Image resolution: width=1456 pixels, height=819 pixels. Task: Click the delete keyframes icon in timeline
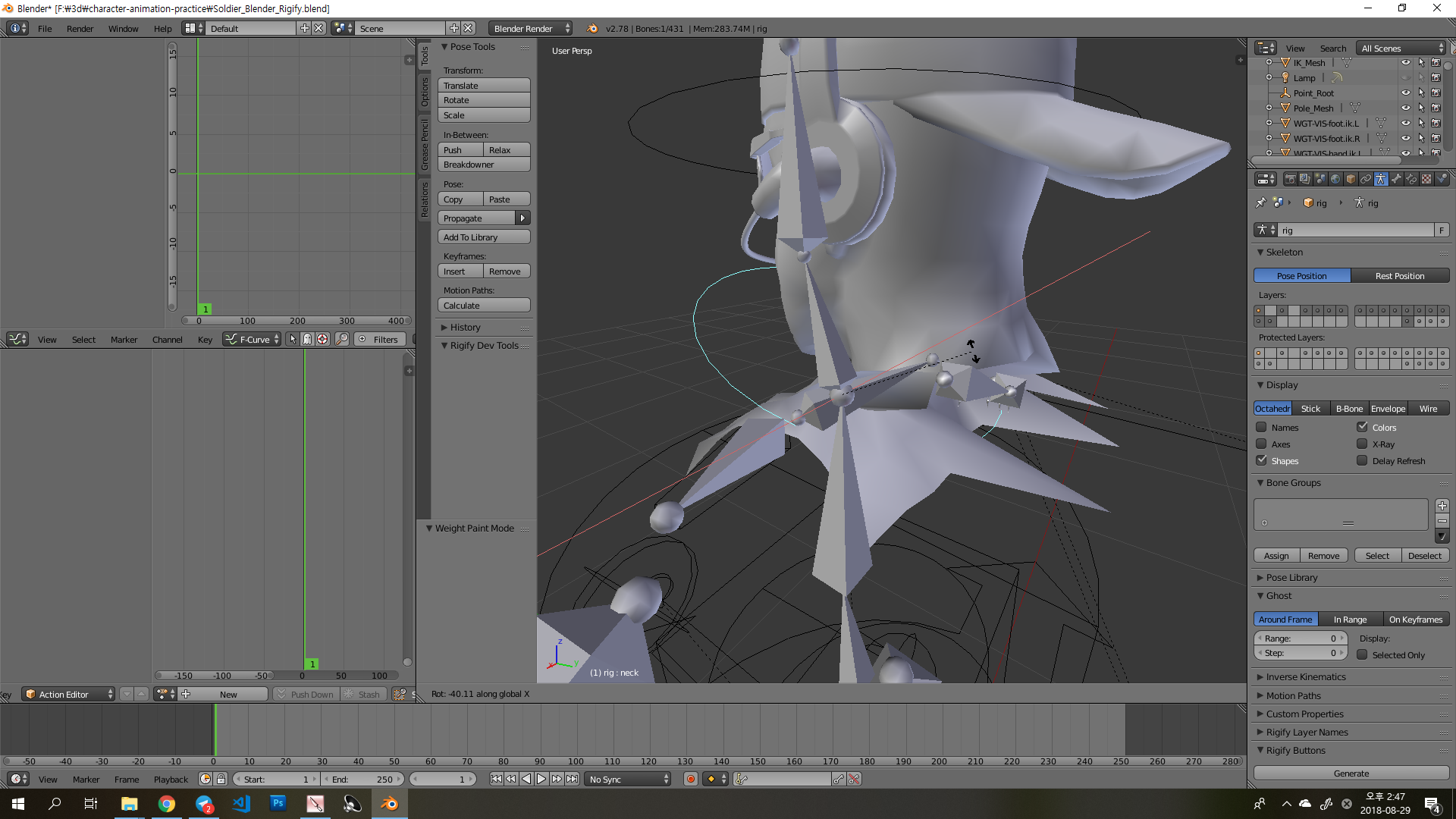pyautogui.click(x=854, y=779)
